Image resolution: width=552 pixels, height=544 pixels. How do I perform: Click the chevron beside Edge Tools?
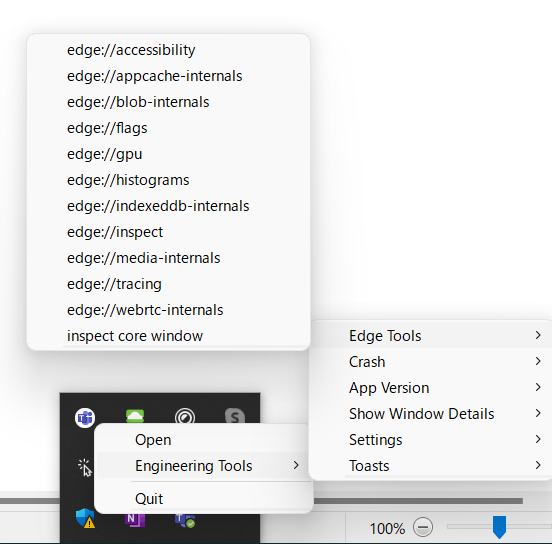[x=538, y=335]
